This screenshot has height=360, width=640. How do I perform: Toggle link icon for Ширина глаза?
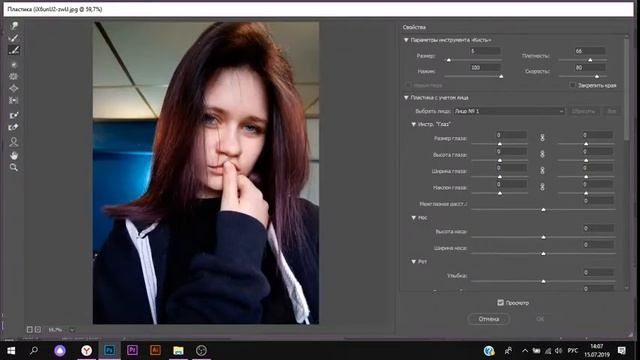542,171
